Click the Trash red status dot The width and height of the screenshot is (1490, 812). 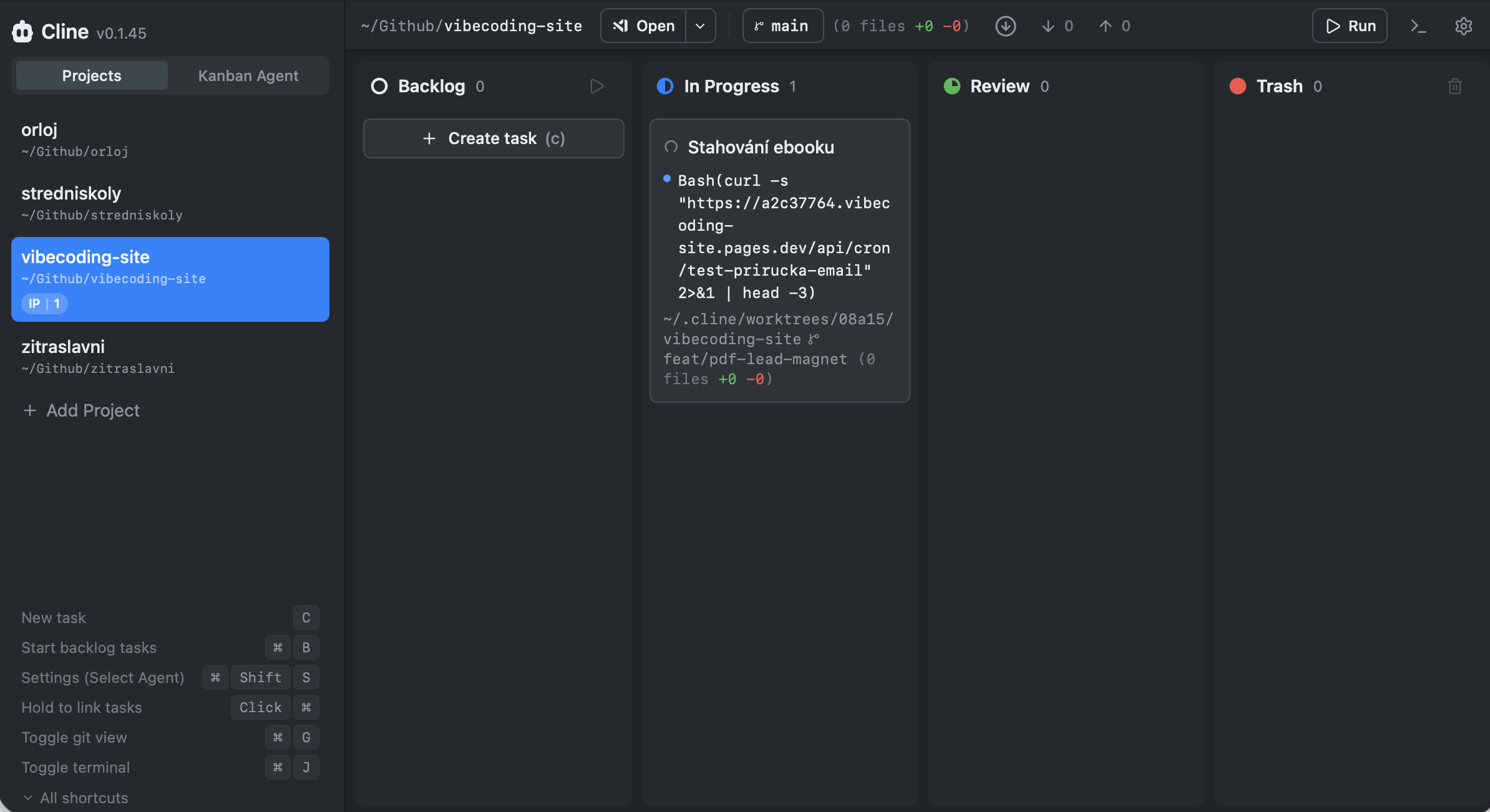(1238, 86)
